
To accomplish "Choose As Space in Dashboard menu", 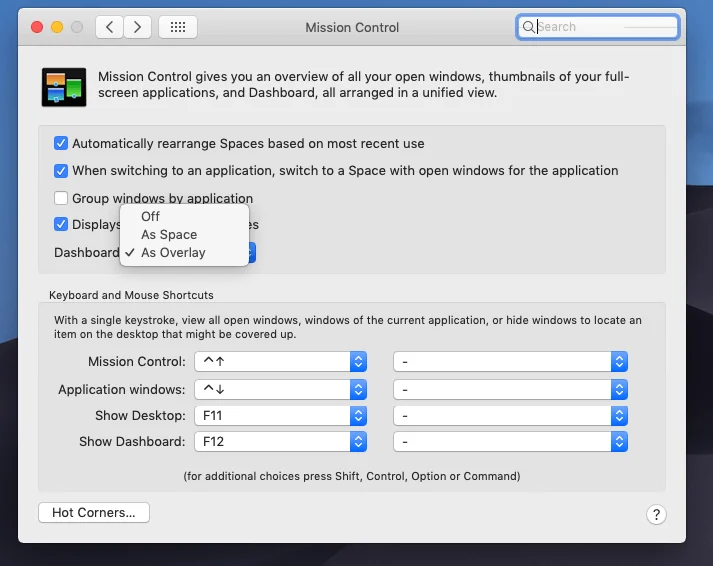I will [x=169, y=235].
